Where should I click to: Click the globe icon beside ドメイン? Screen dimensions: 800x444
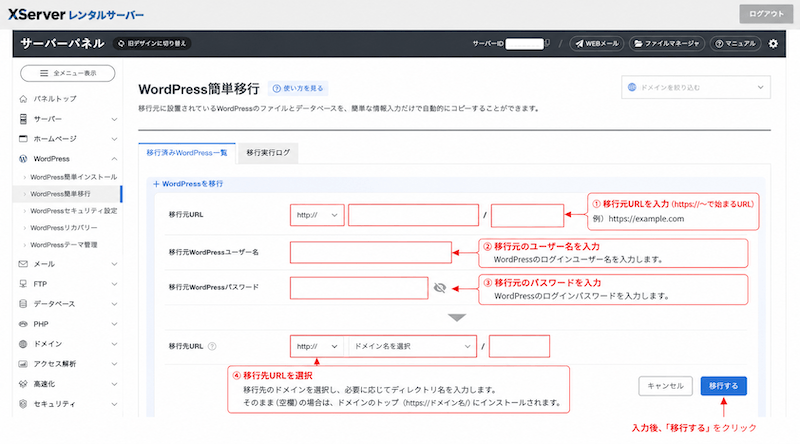pyautogui.click(x=23, y=344)
